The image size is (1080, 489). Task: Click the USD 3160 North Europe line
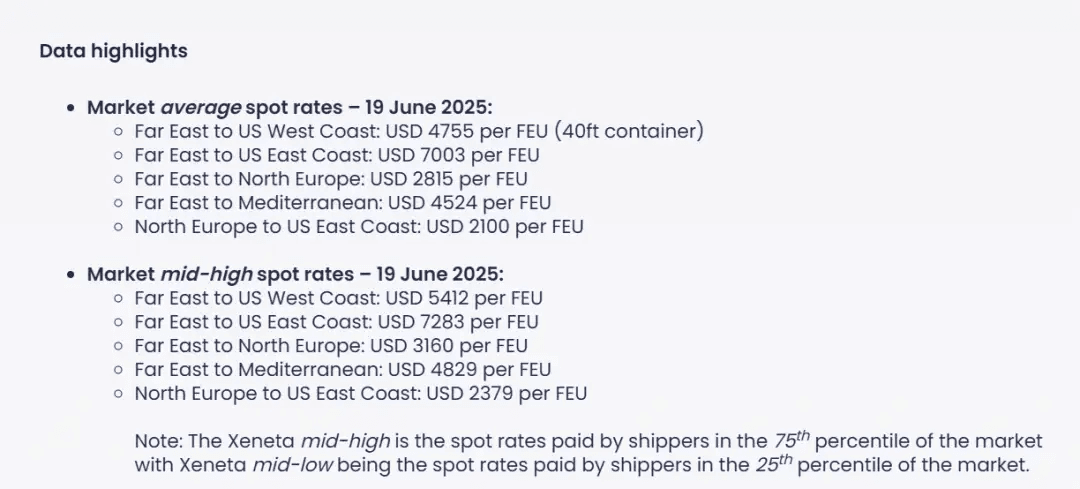[x=331, y=346]
